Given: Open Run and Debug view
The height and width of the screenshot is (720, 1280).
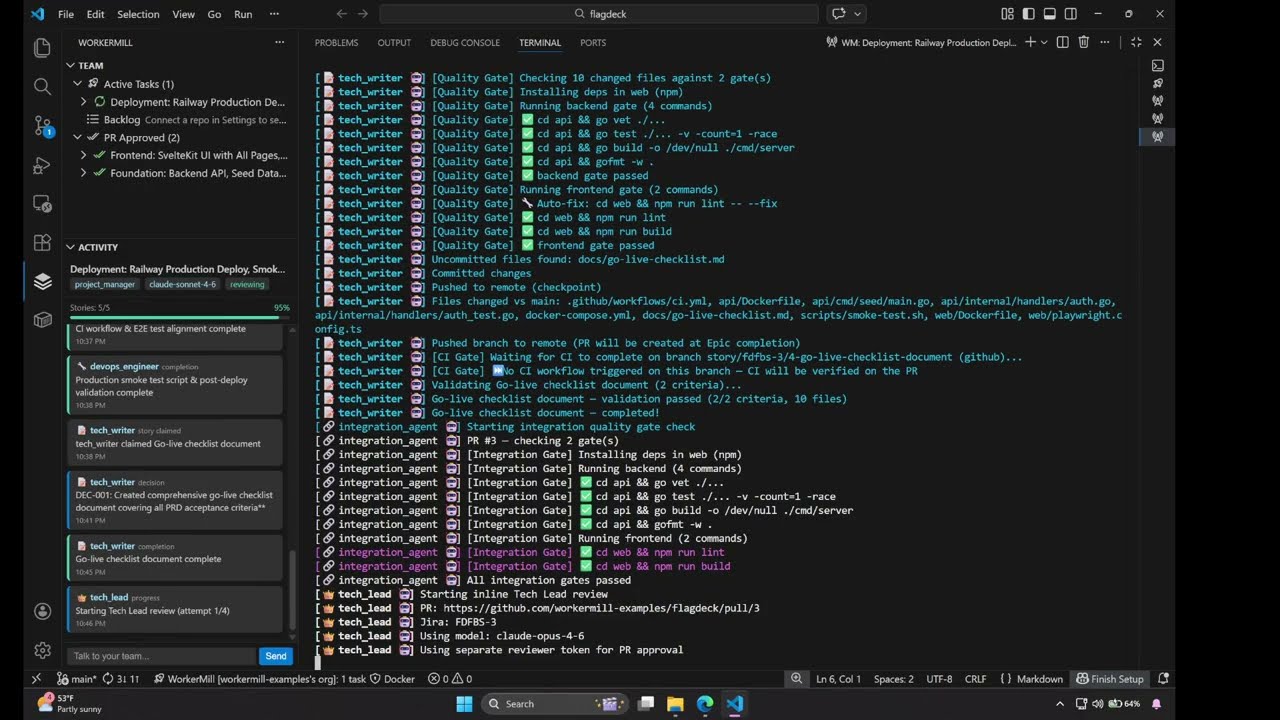Looking at the screenshot, I should (x=42, y=165).
